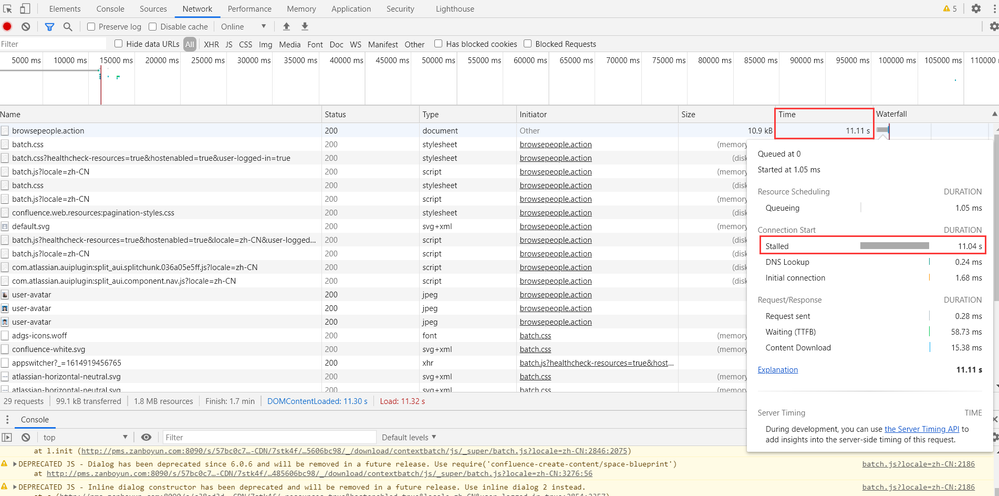Follow the Server Timing API link
The image size is (999, 496).
[921, 428]
